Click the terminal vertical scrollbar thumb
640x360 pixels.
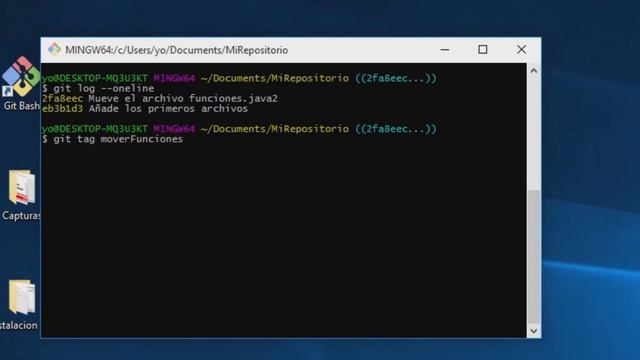point(533,257)
